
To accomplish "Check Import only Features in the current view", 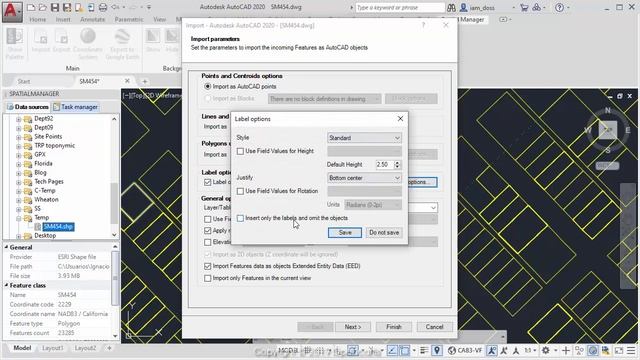I will tap(208, 278).
